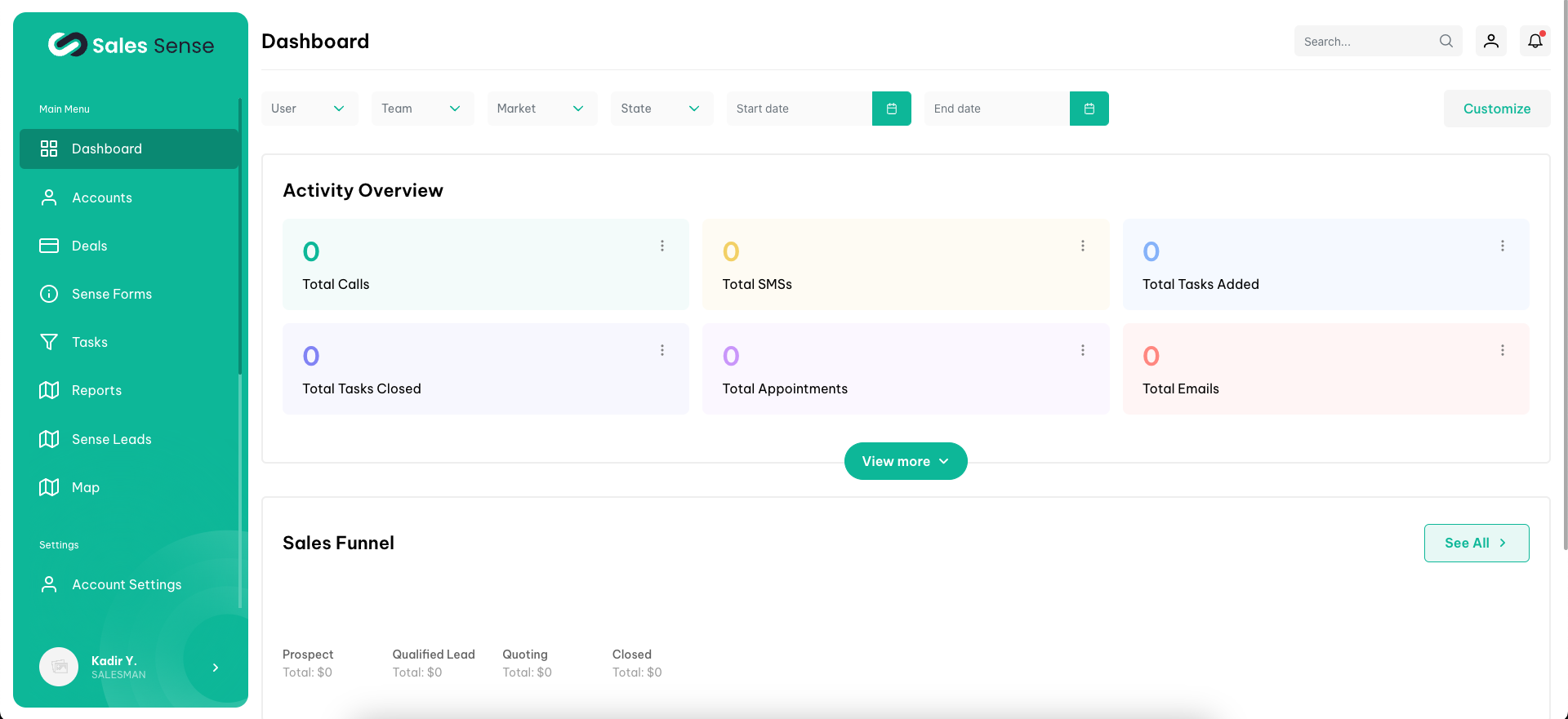The image size is (1568, 719).
Task: Click the notification bell icon
Action: (1535, 41)
